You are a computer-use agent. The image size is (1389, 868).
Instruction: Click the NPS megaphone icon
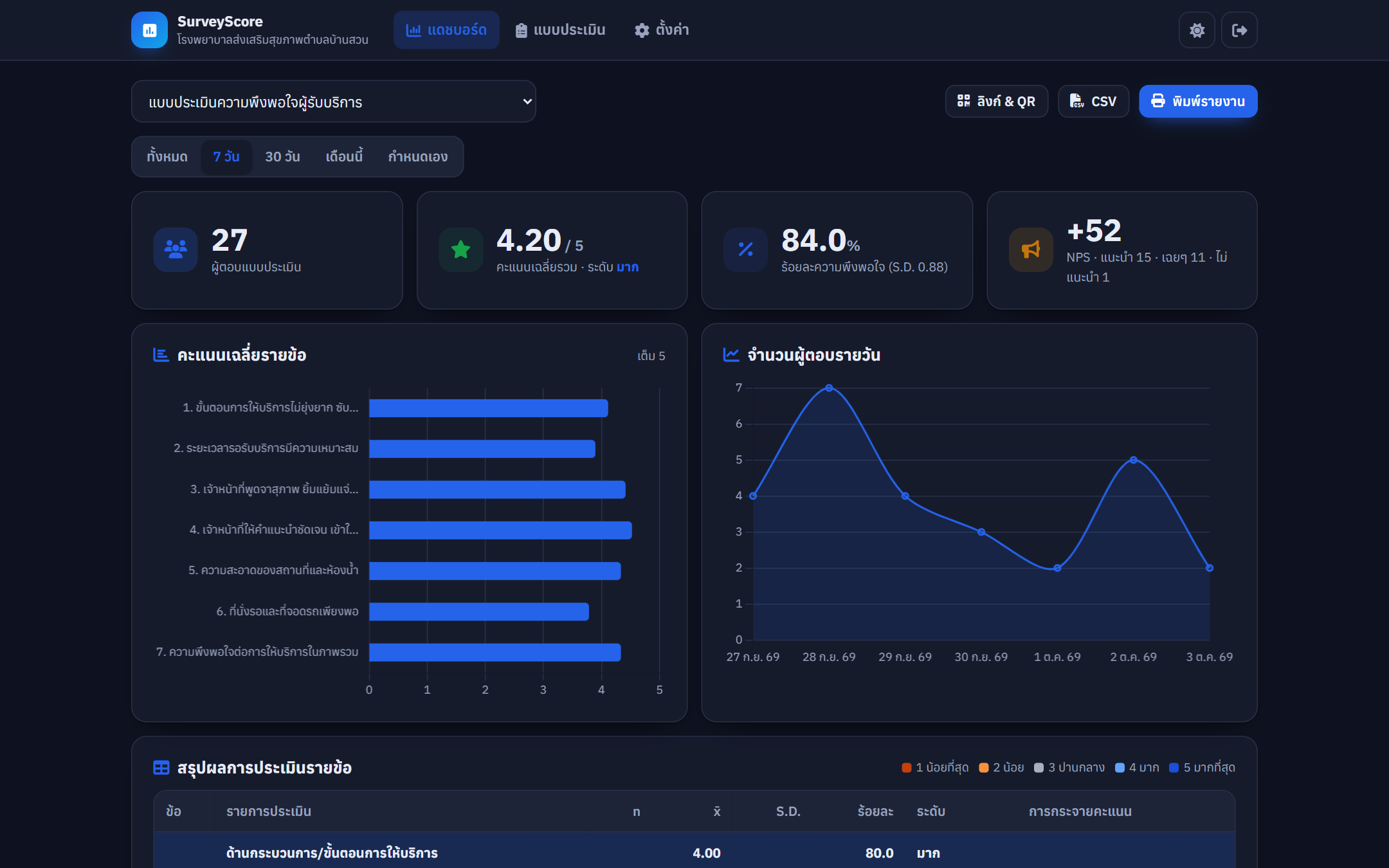(1031, 249)
